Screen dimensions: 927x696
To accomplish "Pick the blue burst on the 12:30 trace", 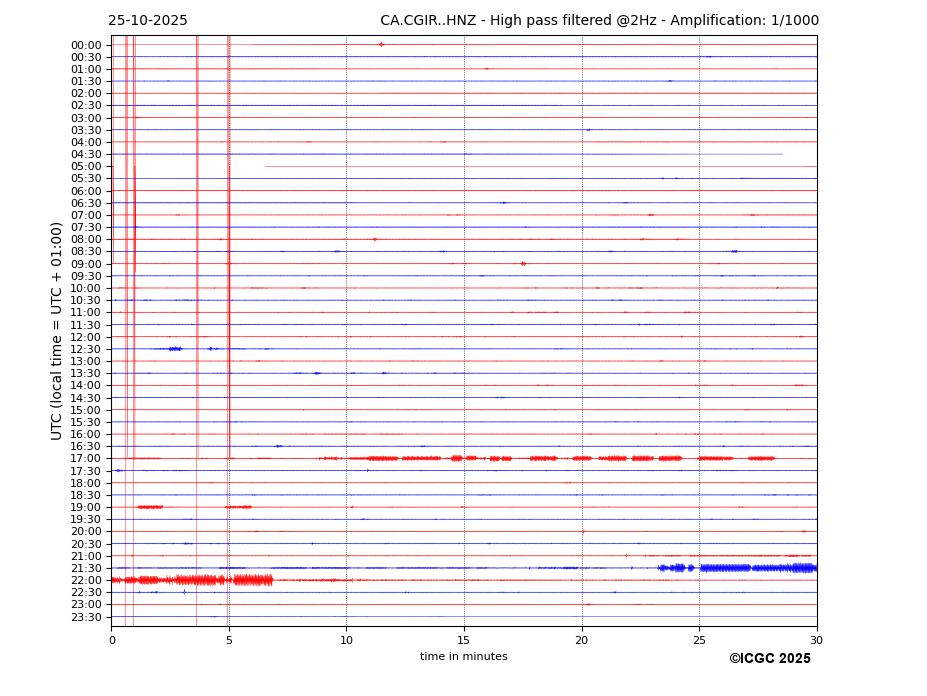I will click(175, 349).
